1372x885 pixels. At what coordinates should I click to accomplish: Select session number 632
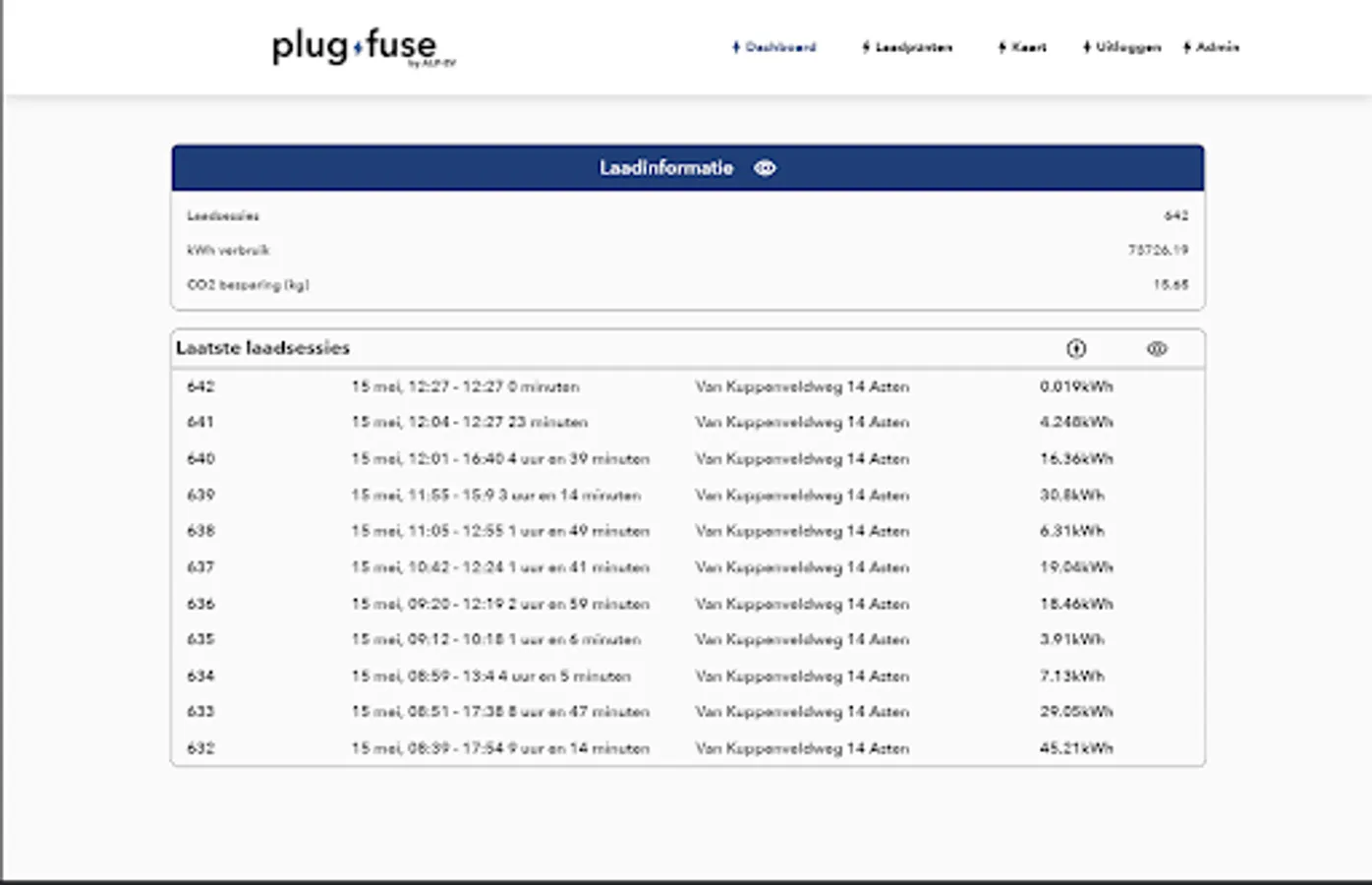pyautogui.click(x=200, y=748)
